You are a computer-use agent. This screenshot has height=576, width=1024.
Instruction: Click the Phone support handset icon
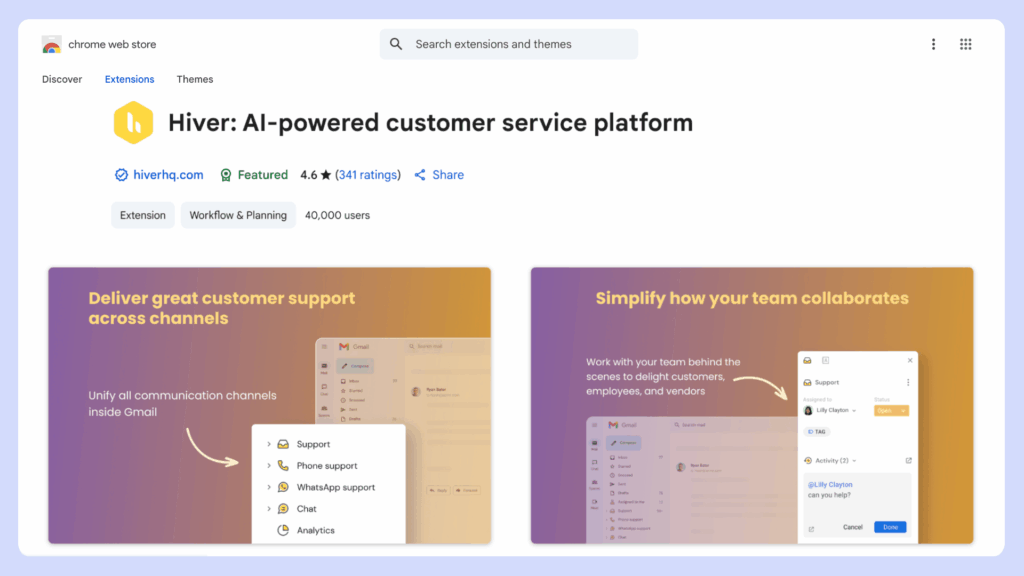[x=283, y=466]
